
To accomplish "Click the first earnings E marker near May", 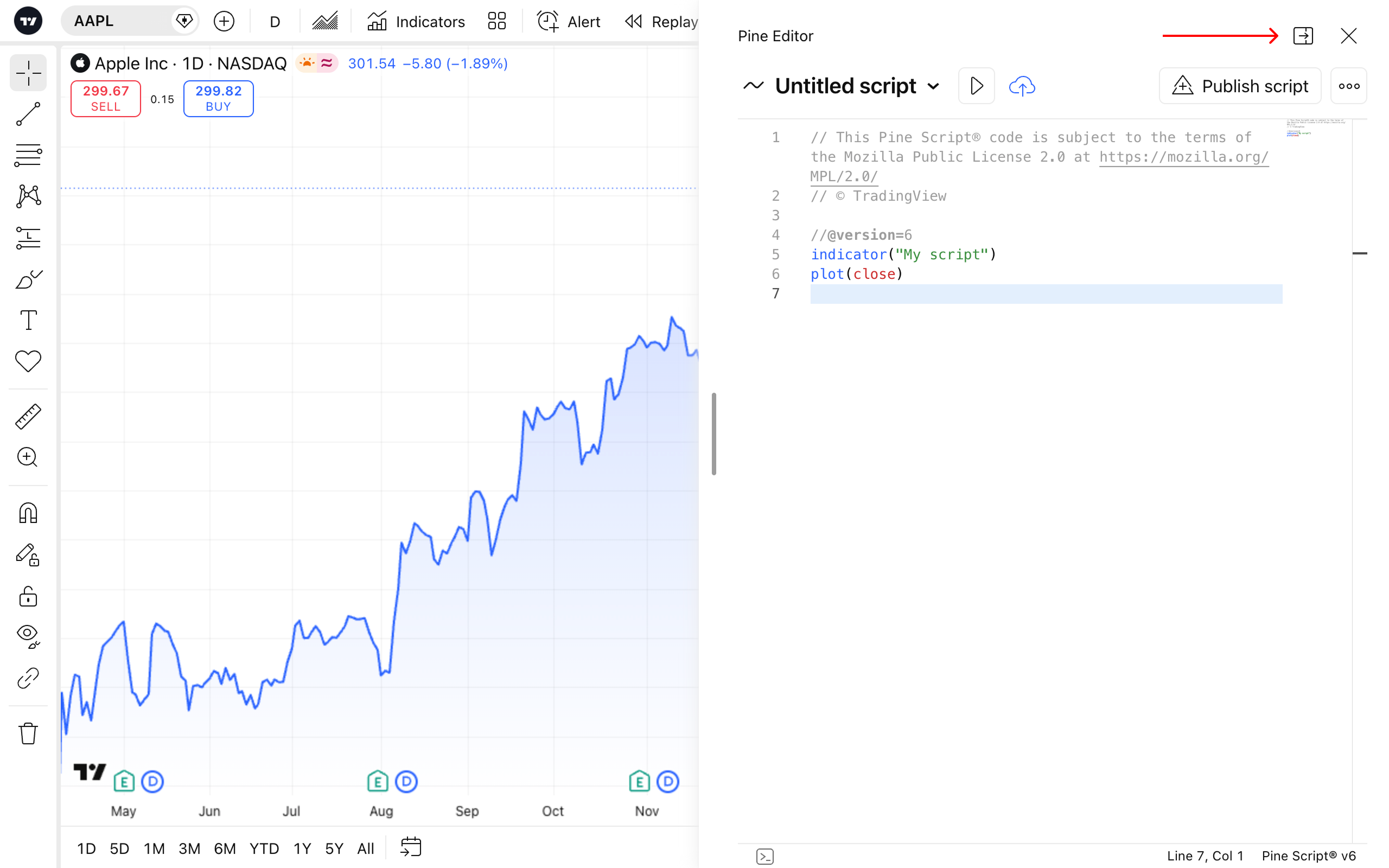I will click(124, 781).
